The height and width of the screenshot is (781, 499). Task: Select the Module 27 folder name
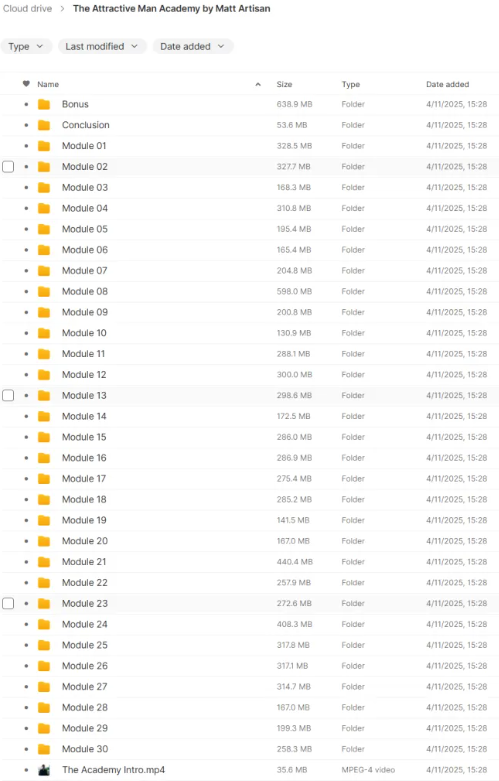[85, 687]
